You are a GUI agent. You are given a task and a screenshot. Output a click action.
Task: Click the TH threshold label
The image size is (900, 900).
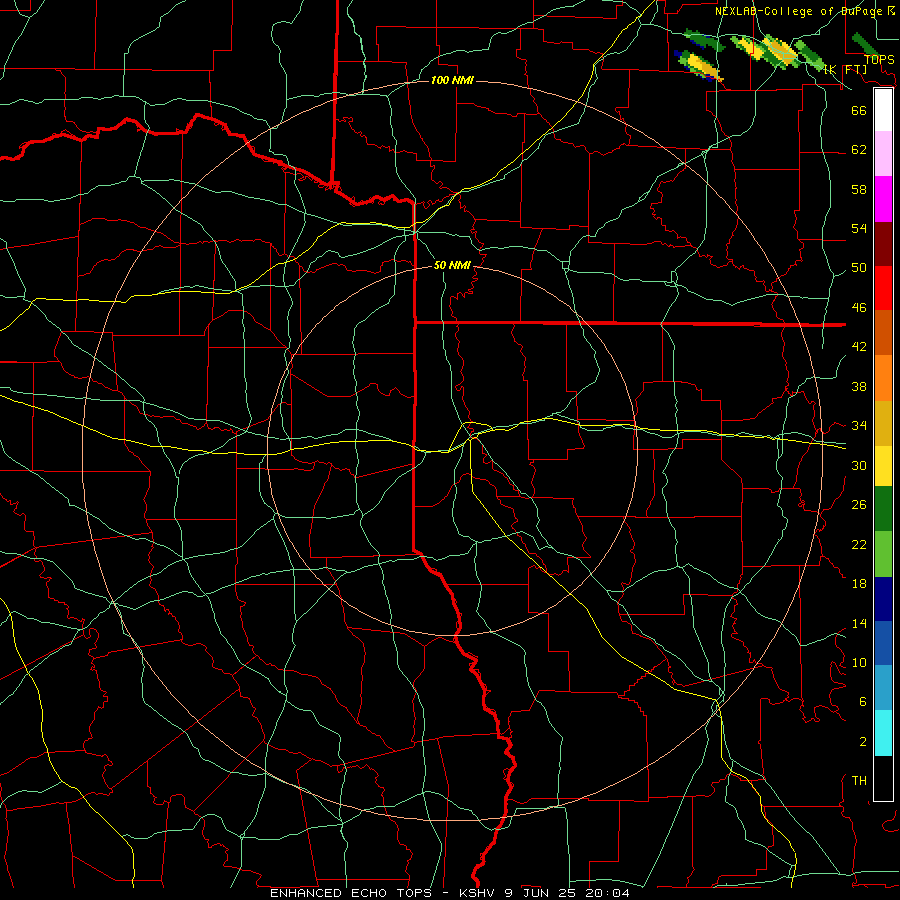pyautogui.click(x=859, y=781)
